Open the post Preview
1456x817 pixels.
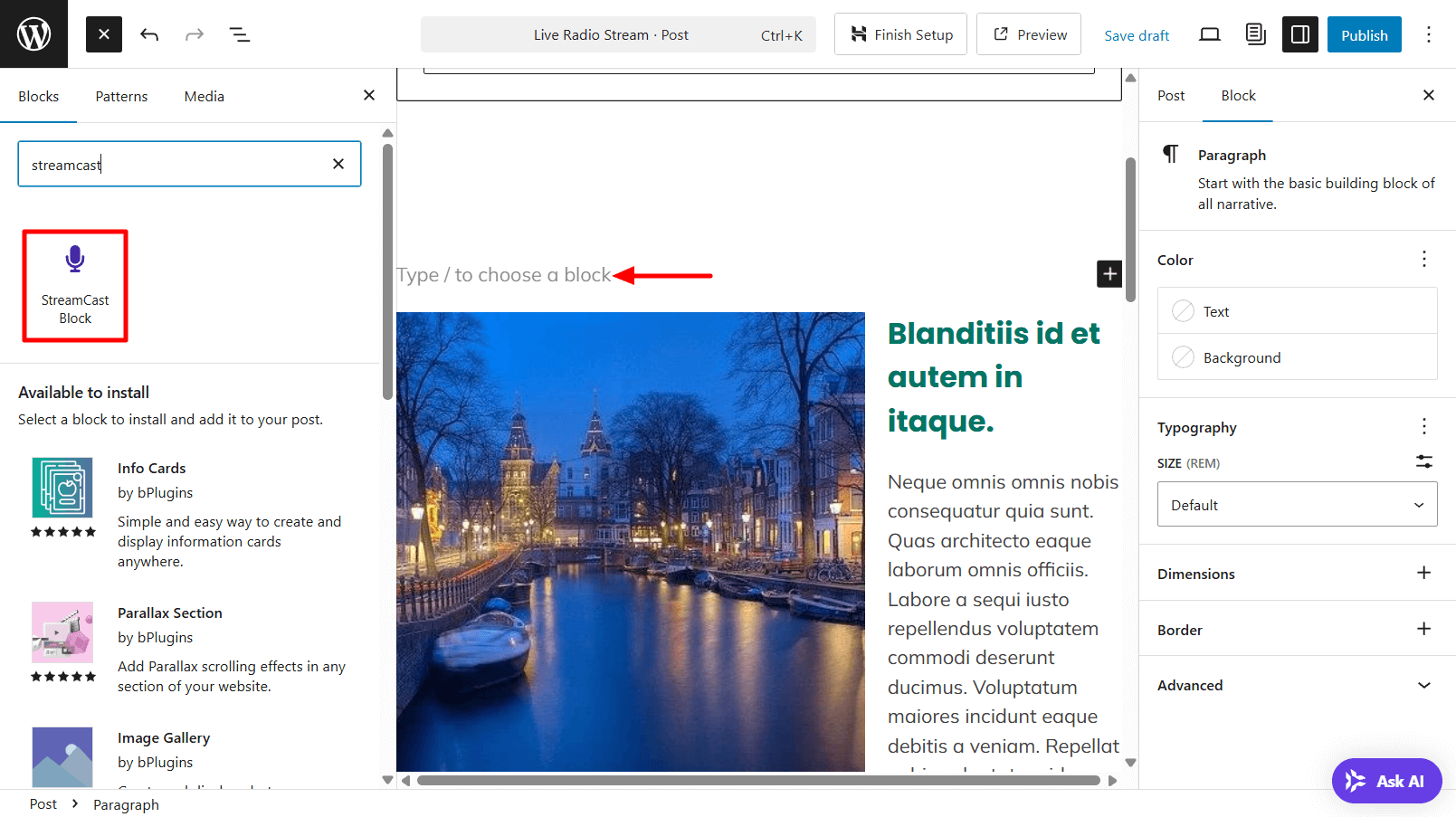pos(1029,34)
